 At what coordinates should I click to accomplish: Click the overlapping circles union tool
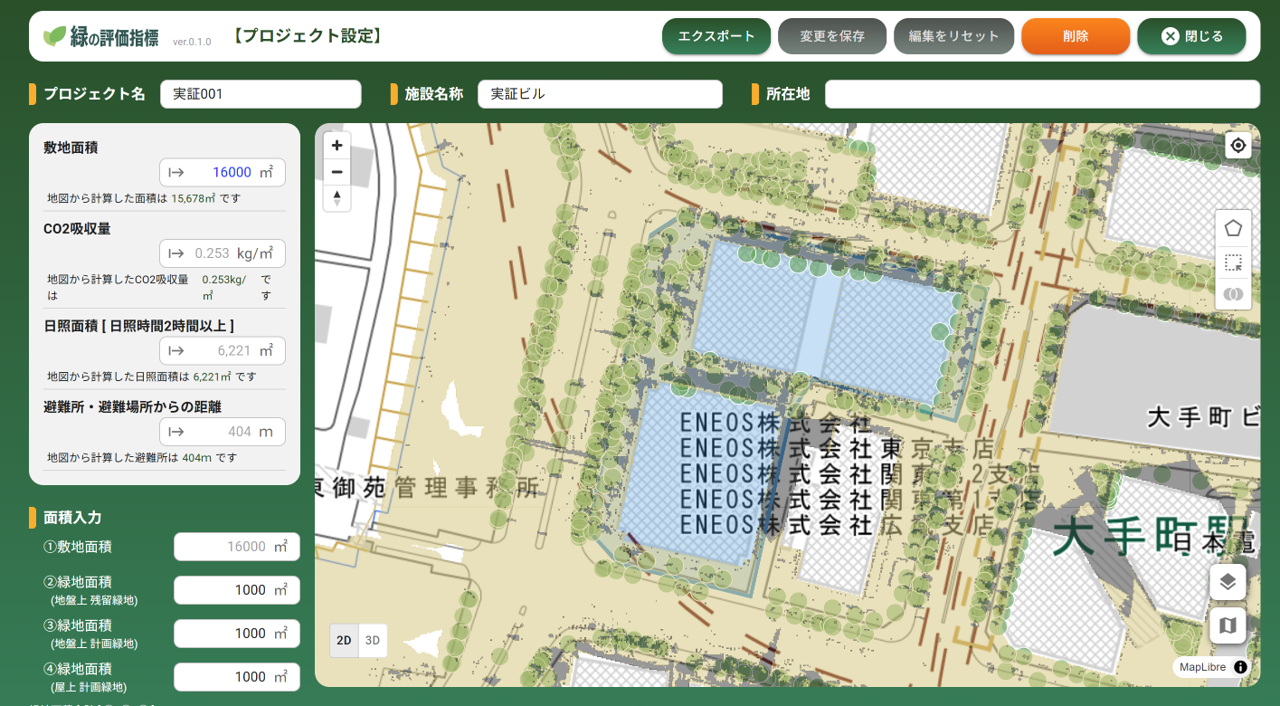[1233, 294]
